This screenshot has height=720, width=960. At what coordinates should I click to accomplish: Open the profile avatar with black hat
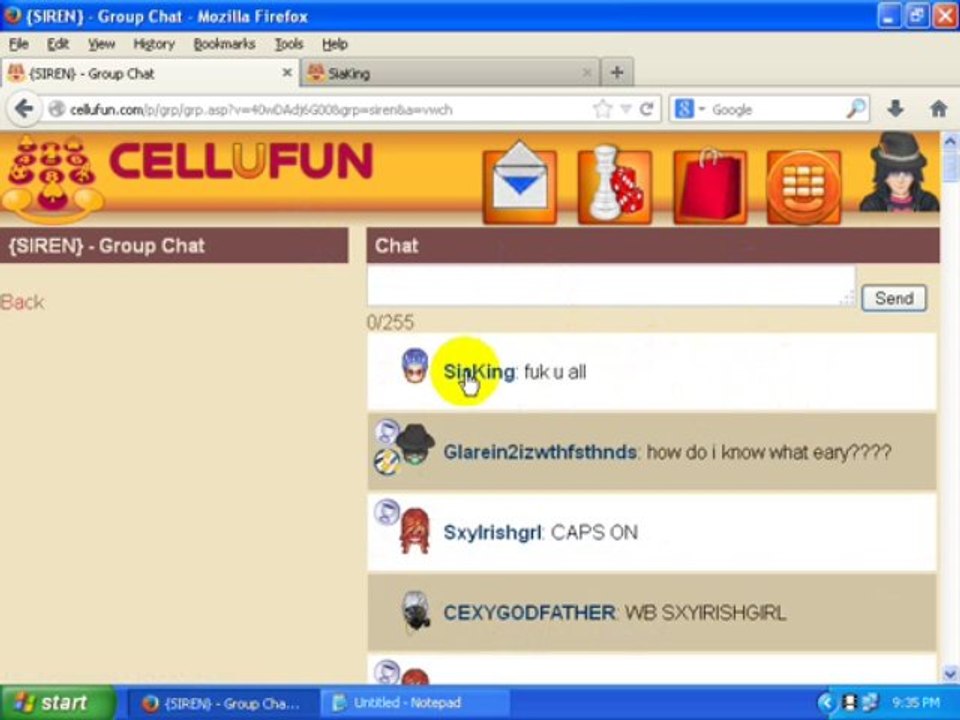[x=899, y=173]
